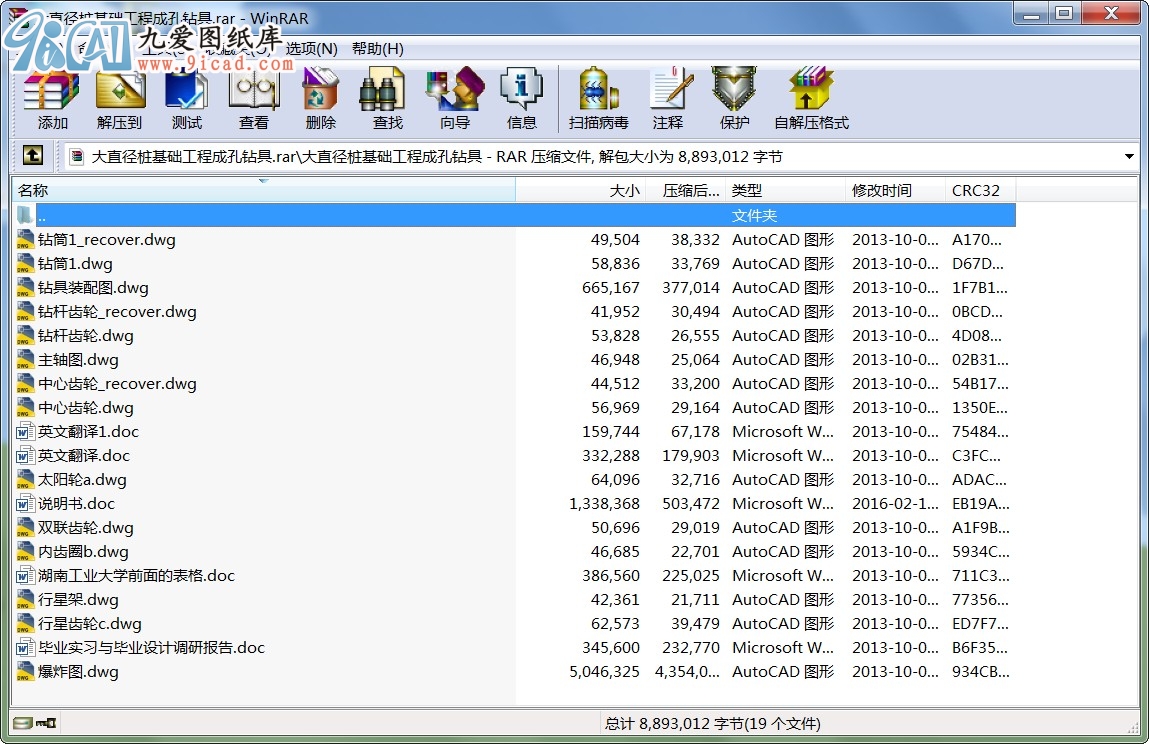Click the Add (添加) toolbar icon
Image resolution: width=1149 pixels, height=744 pixels.
51,89
